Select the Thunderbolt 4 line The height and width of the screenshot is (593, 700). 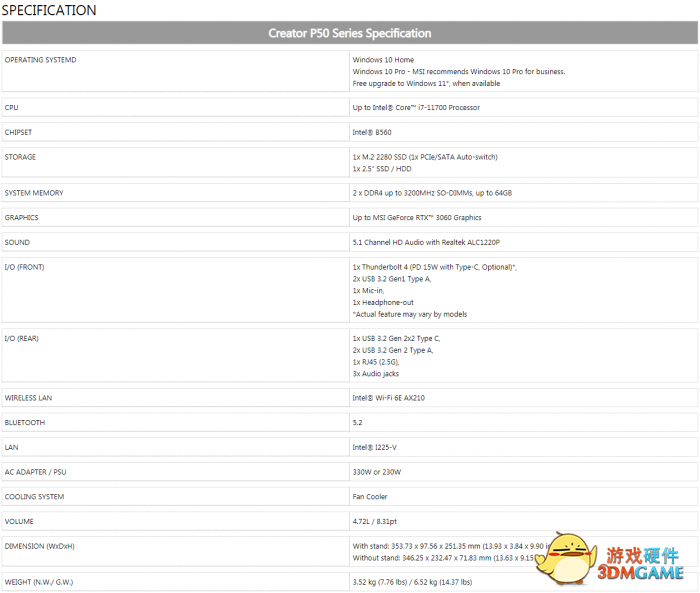(x=434, y=267)
